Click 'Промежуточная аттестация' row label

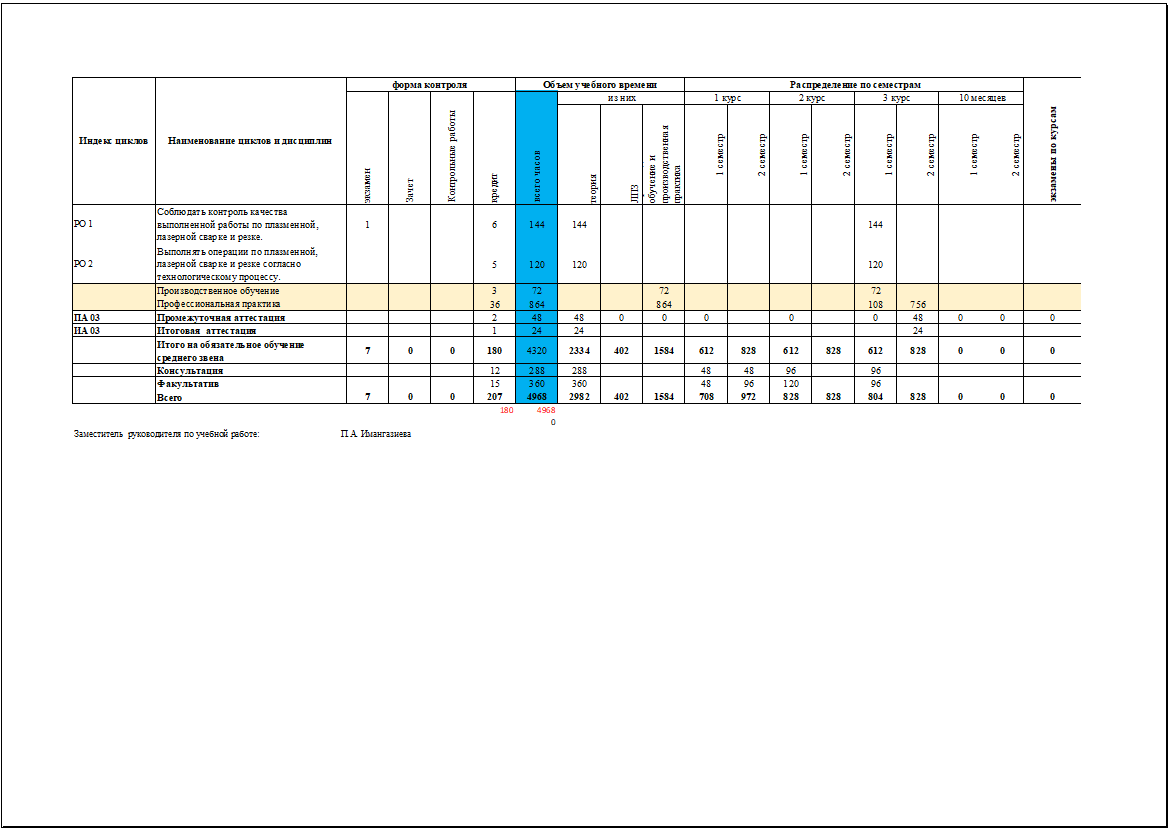tap(220, 317)
